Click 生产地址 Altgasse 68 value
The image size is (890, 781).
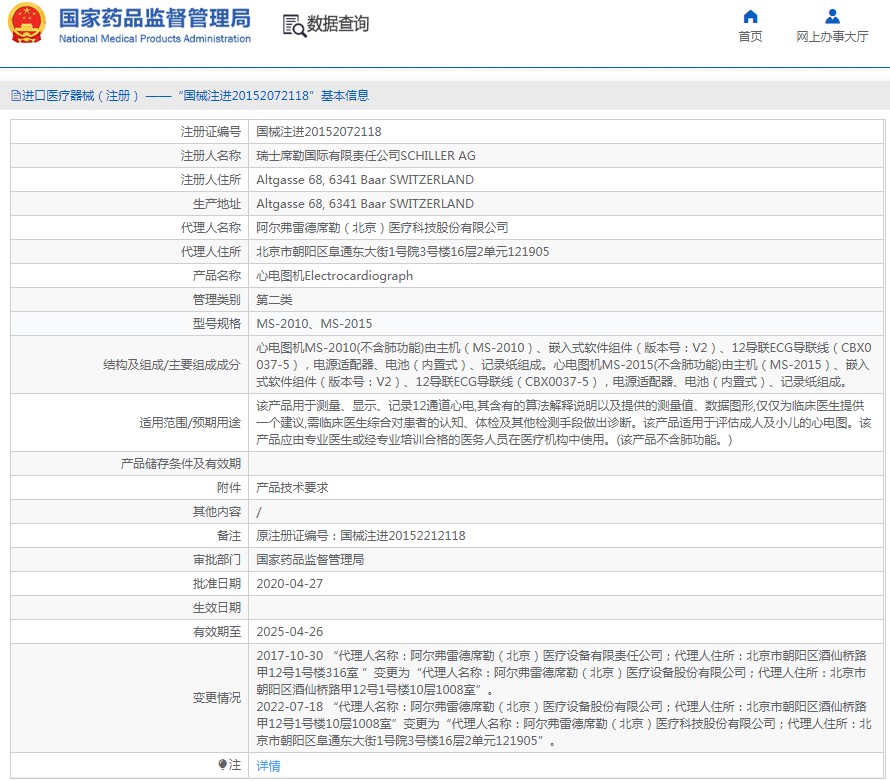365,204
